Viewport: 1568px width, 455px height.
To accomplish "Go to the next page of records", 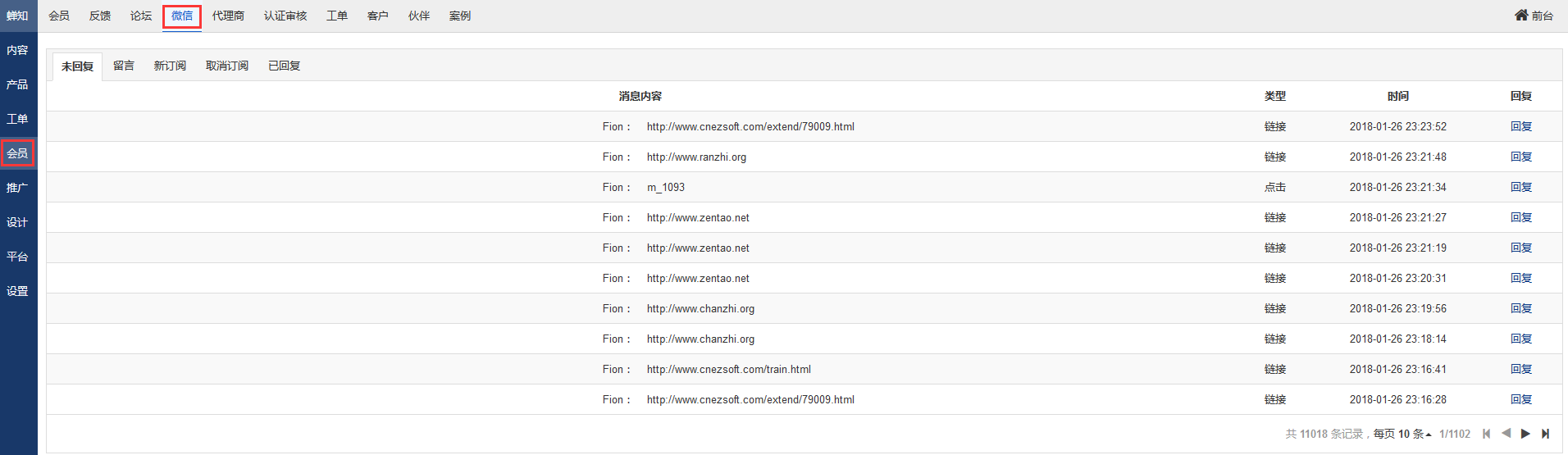I will [1525, 434].
